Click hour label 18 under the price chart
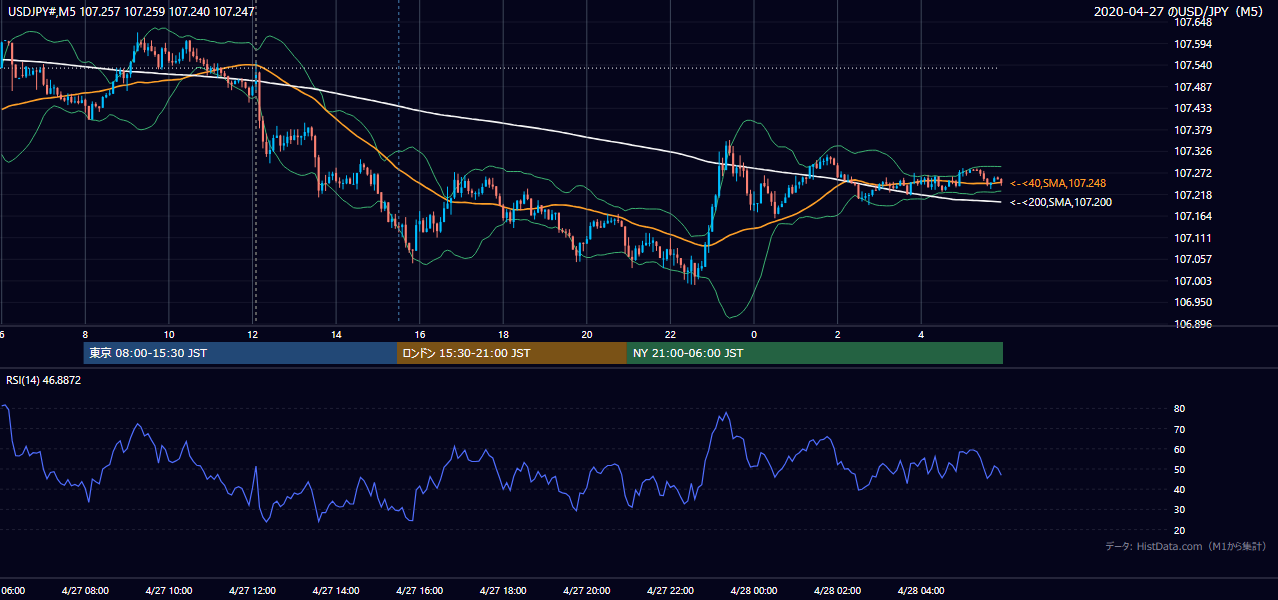This screenshot has height=600, width=1278. pyautogui.click(x=503, y=335)
